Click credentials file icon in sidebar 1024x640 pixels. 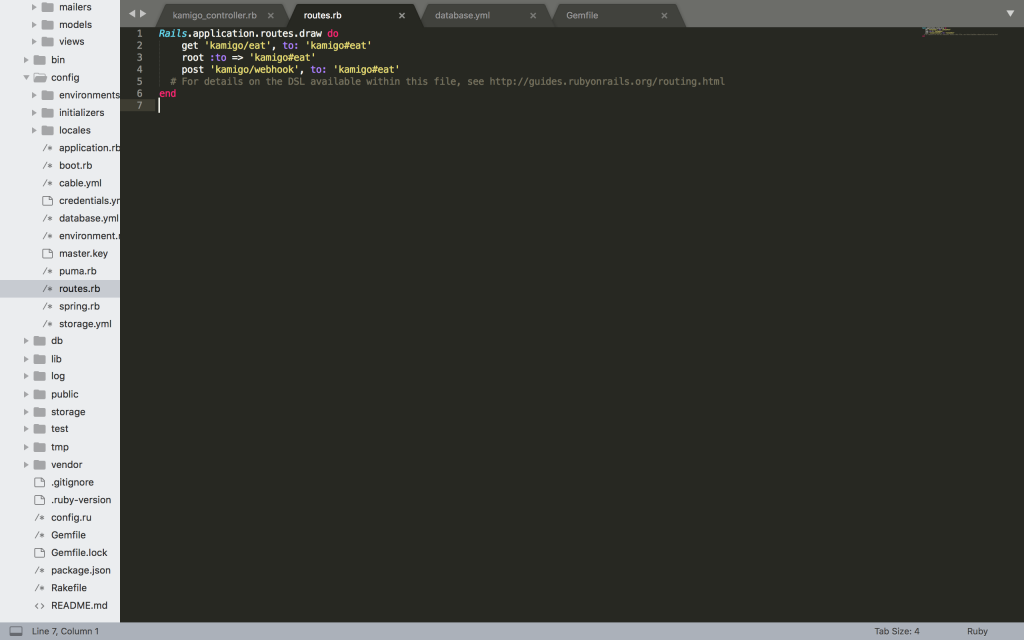coord(48,201)
